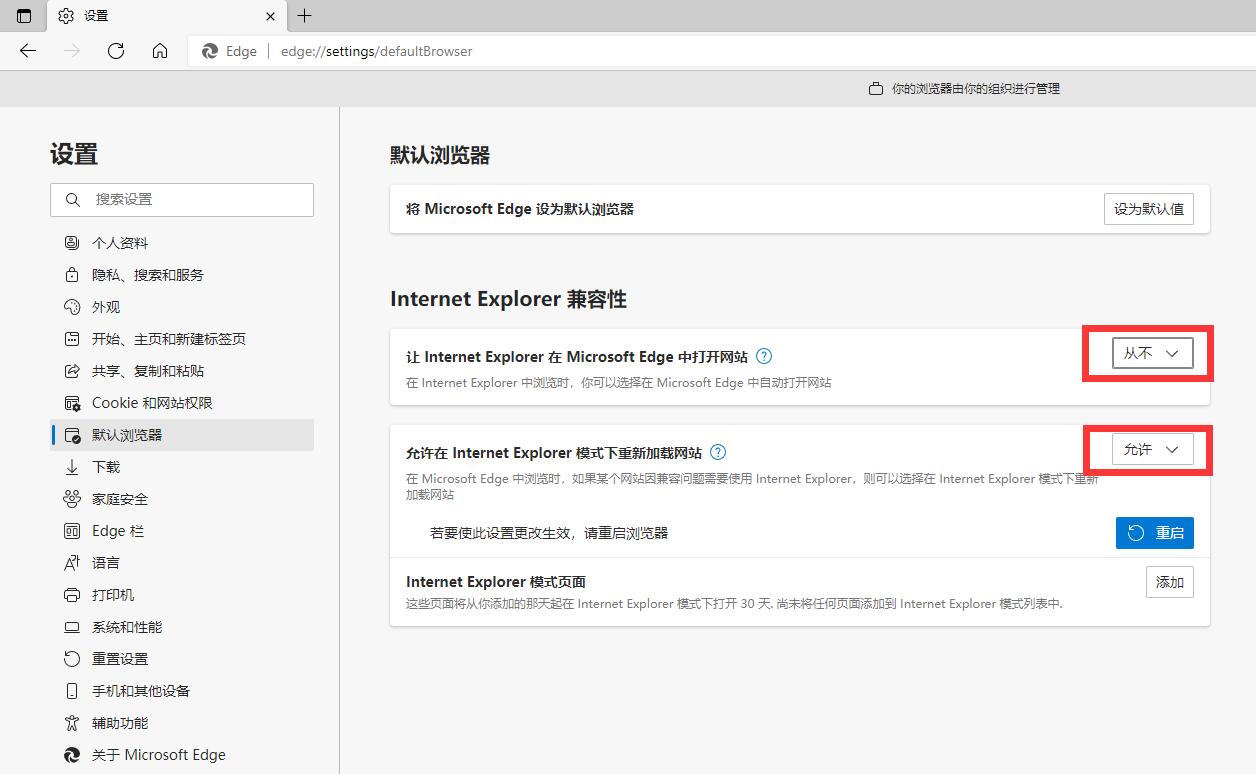Select 默认浏览器 in the sidebar
1256x774 pixels.
(x=182, y=435)
